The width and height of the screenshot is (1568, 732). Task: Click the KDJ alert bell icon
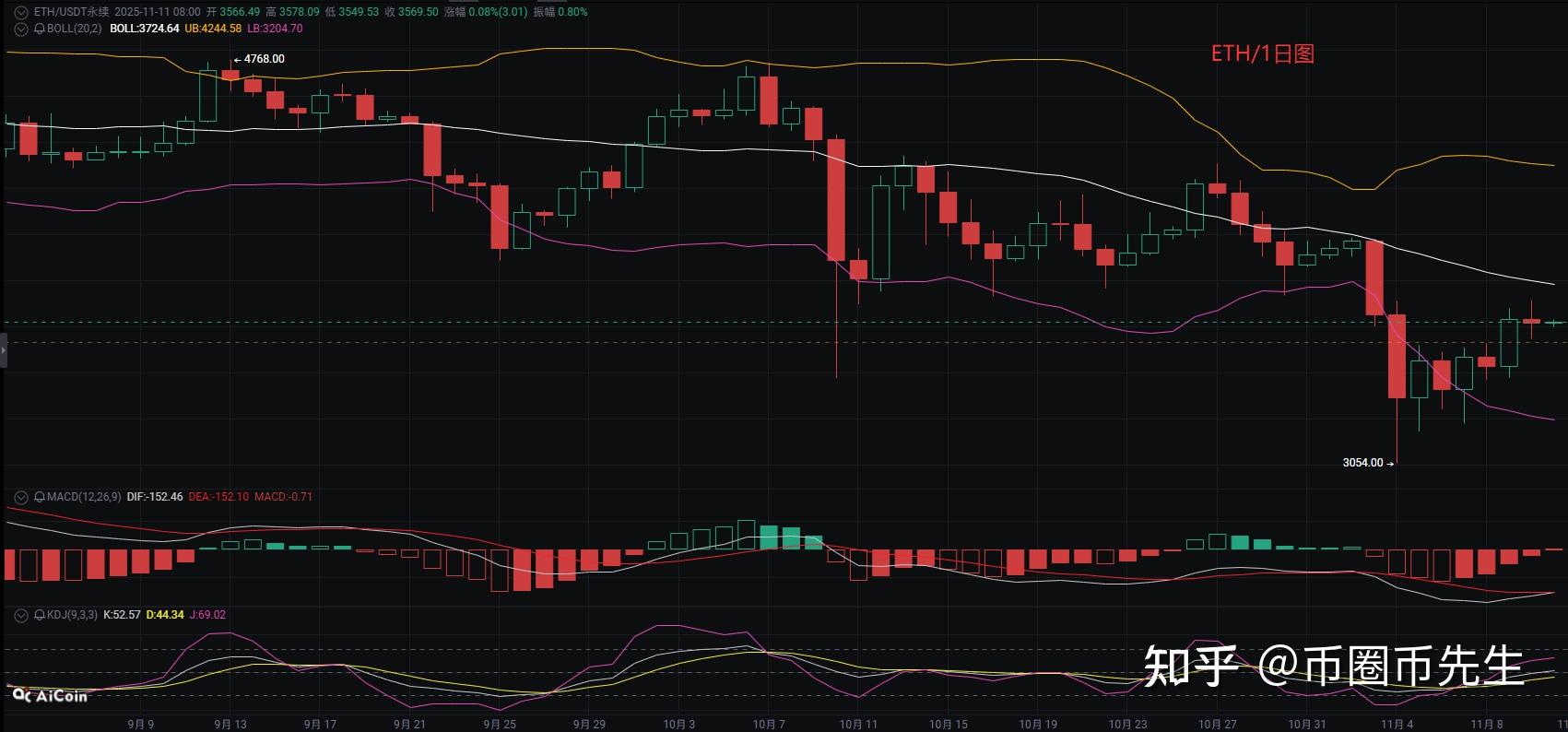click(40, 615)
